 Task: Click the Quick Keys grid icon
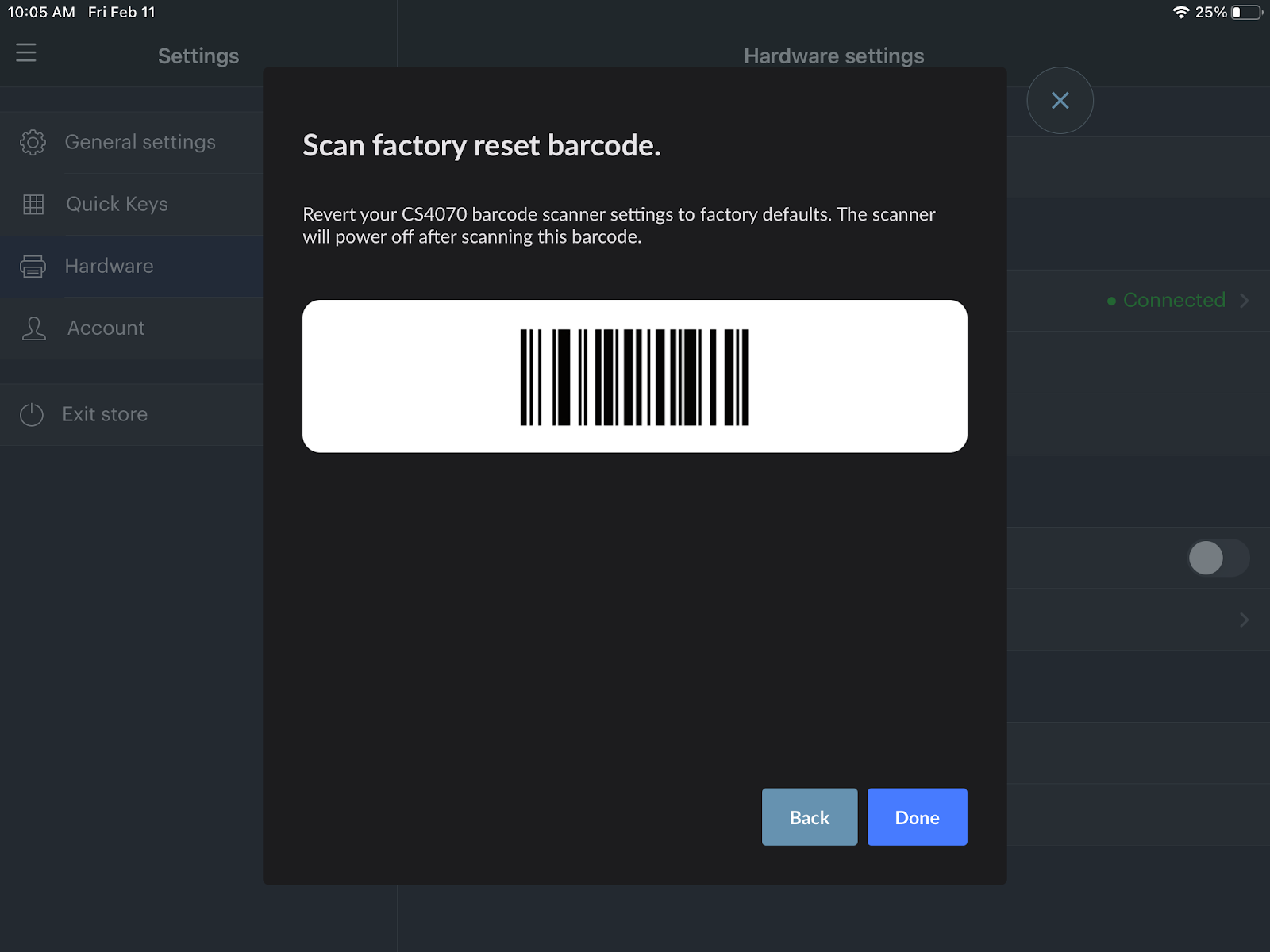[x=33, y=205]
